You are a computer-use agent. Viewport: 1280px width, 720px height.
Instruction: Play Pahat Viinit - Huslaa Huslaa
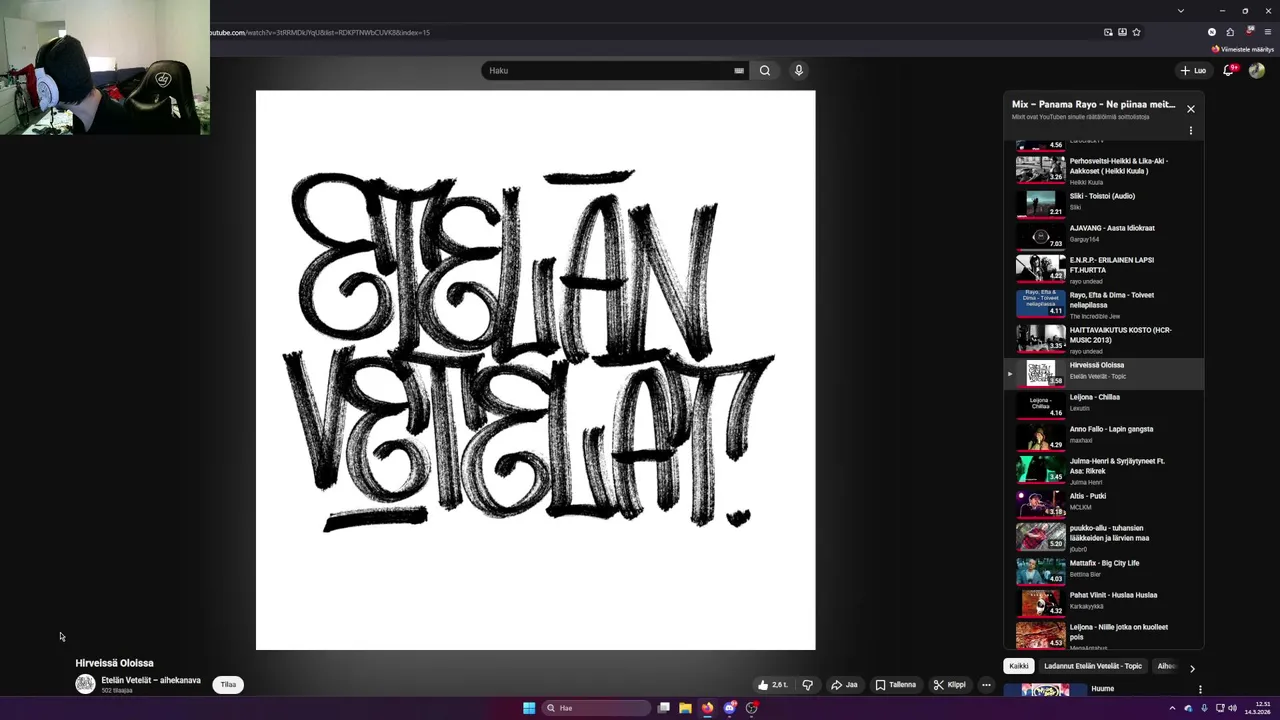tap(1105, 603)
